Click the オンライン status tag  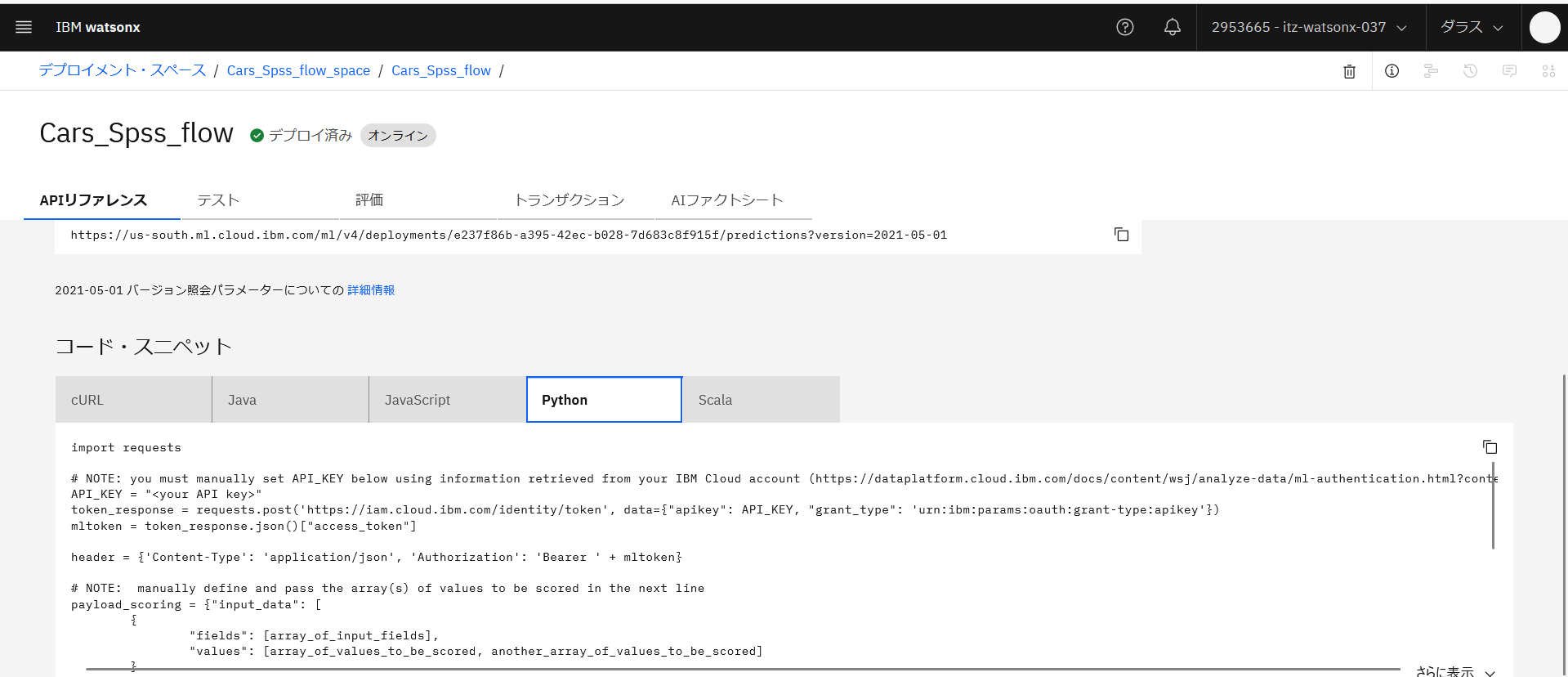click(x=398, y=136)
